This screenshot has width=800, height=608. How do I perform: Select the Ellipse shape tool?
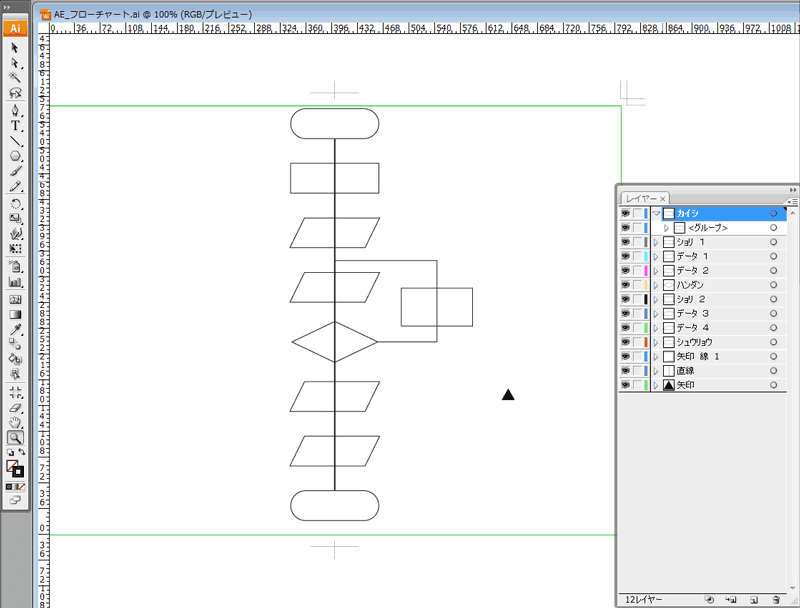tap(16, 157)
